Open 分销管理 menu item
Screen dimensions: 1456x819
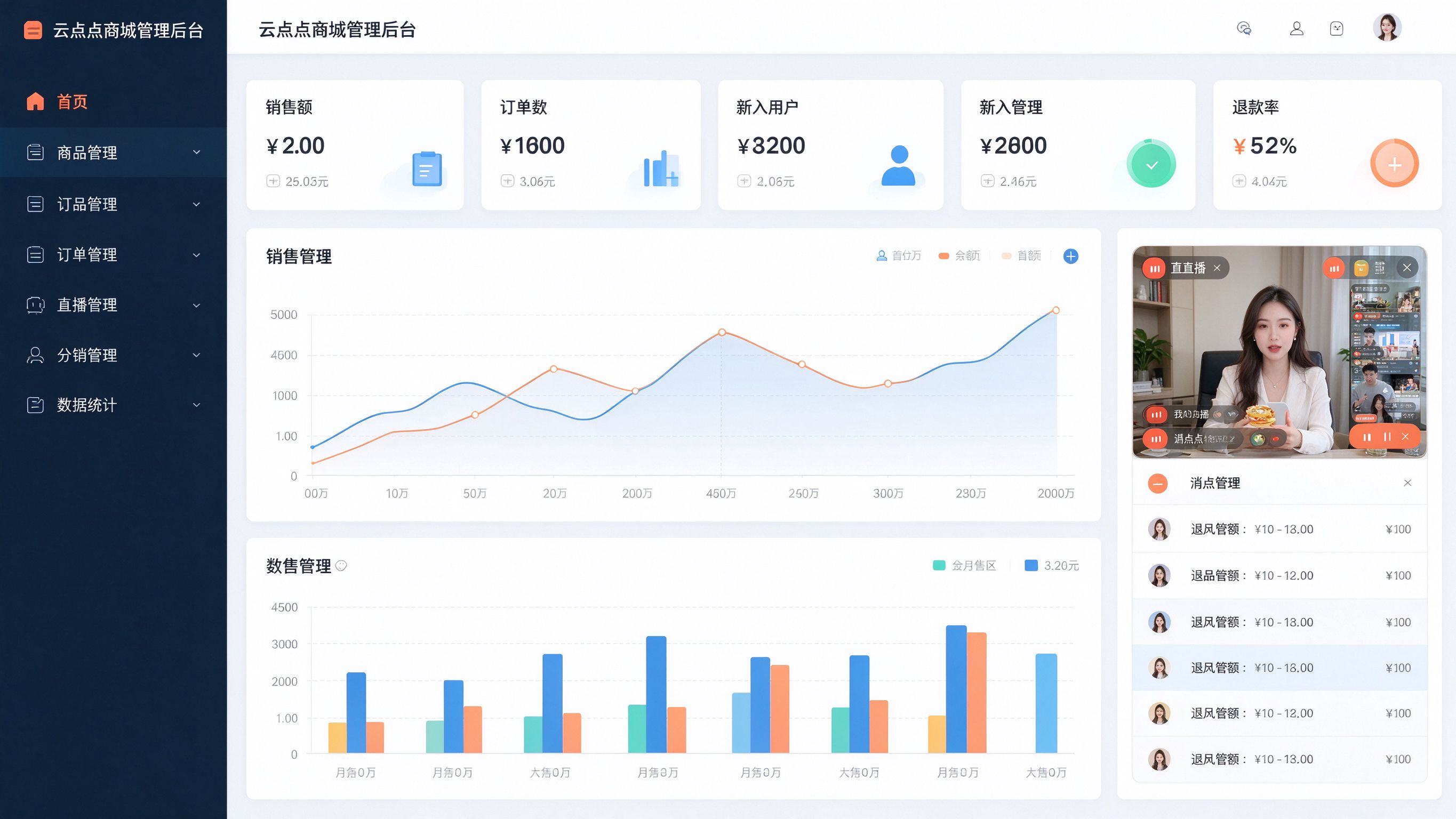(x=113, y=355)
